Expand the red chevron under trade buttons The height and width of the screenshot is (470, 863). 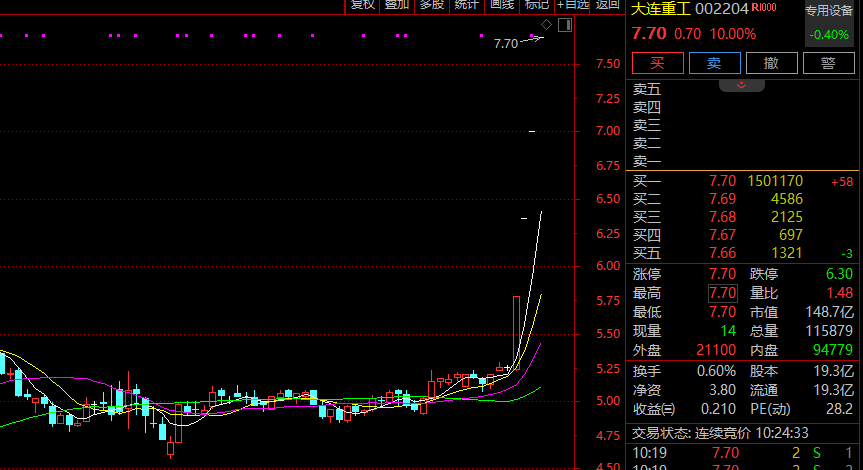pos(741,85)
